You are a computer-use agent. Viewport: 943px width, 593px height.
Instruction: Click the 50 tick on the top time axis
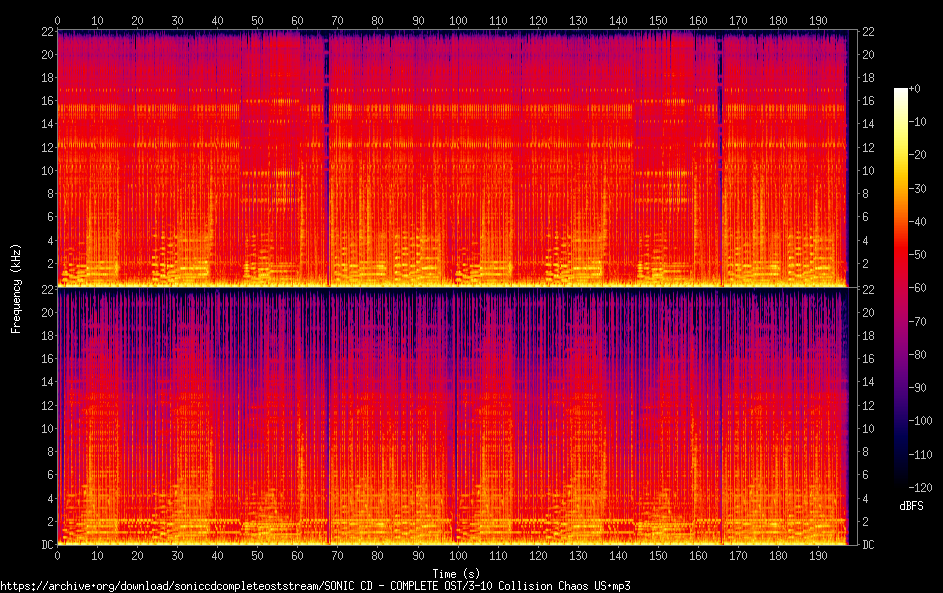(x=257, y=20)
